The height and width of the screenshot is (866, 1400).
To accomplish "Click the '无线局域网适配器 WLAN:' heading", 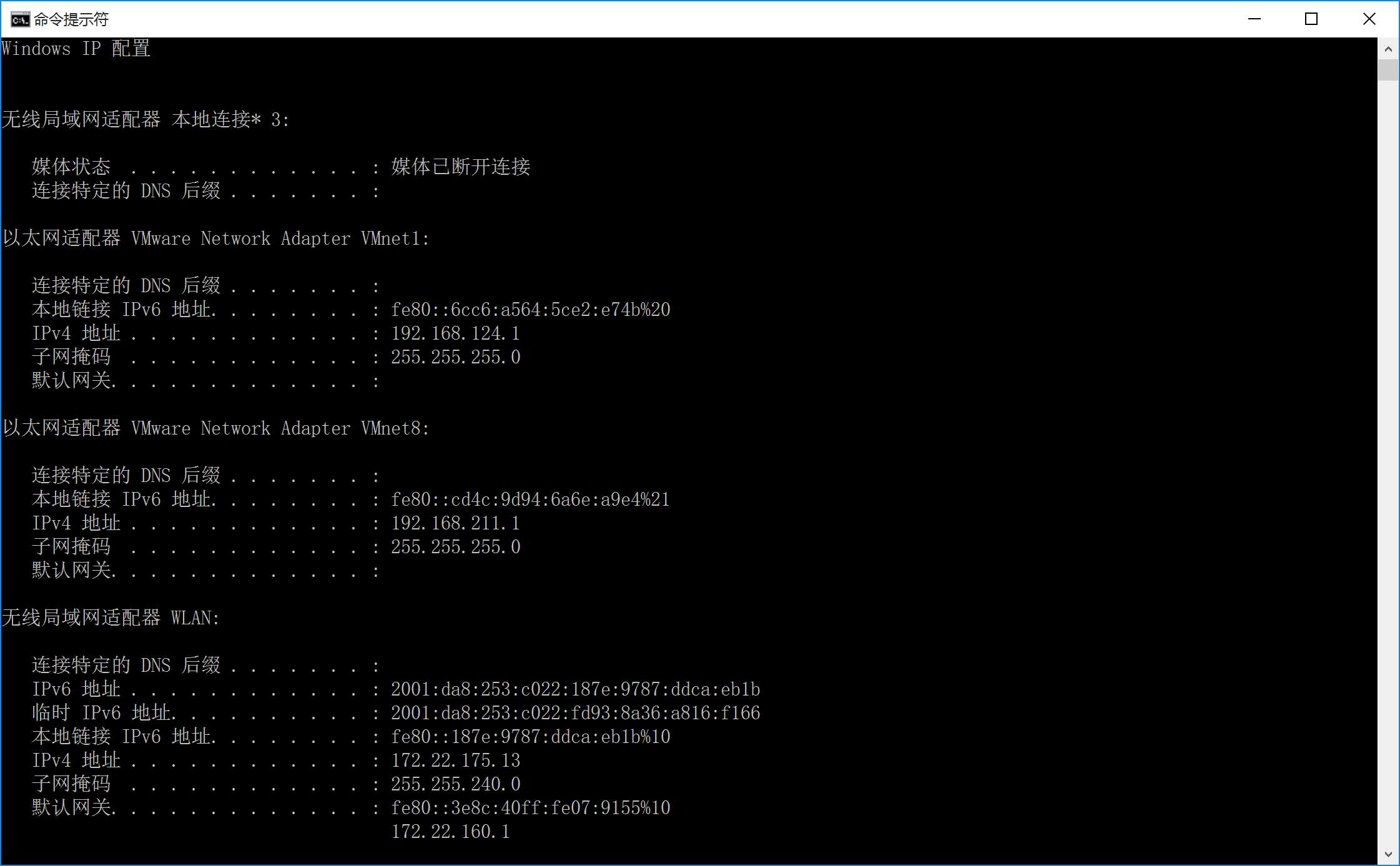I will coord(111,618).
